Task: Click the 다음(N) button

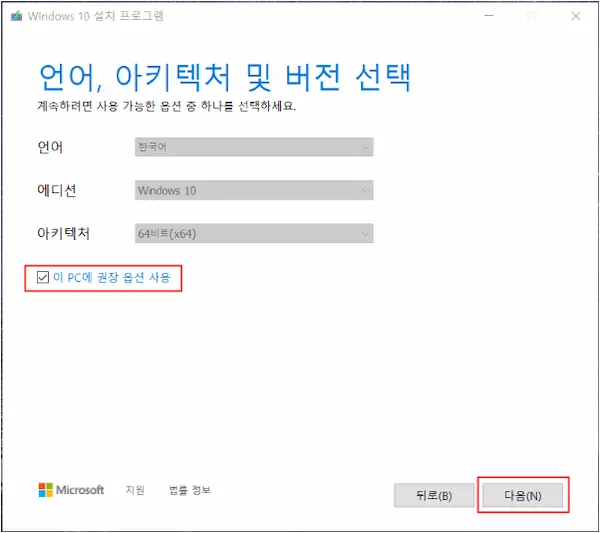Action: pos(523,496)
